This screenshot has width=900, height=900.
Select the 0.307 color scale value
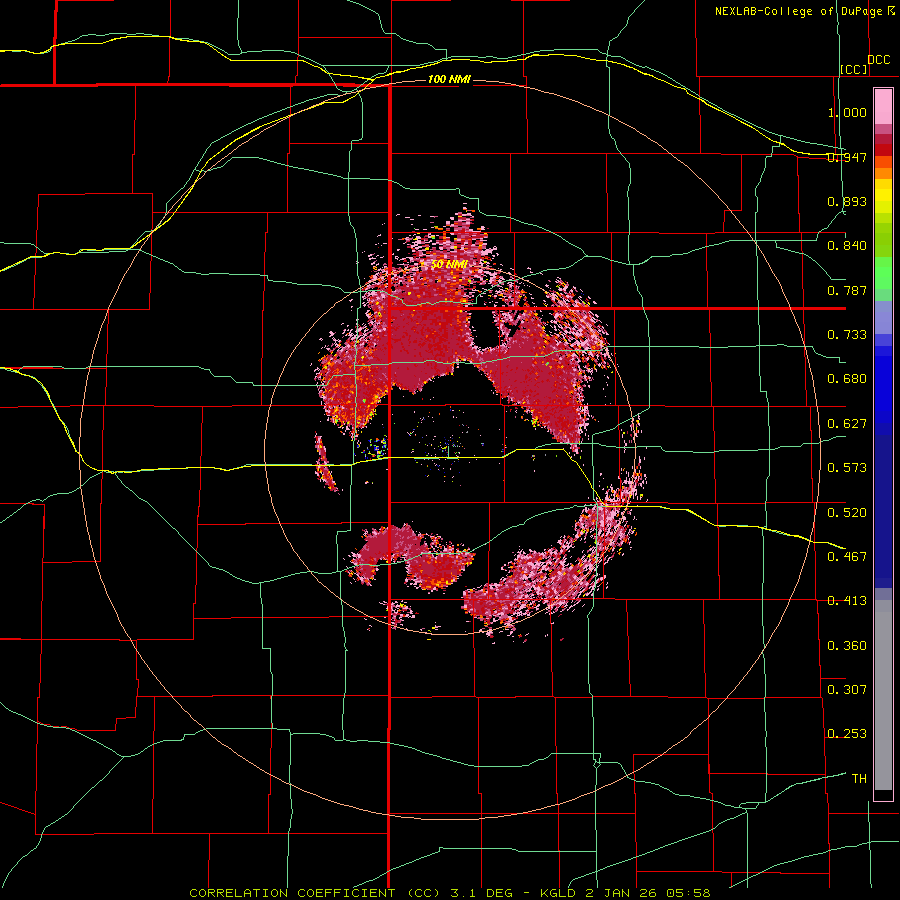(847, 690)
